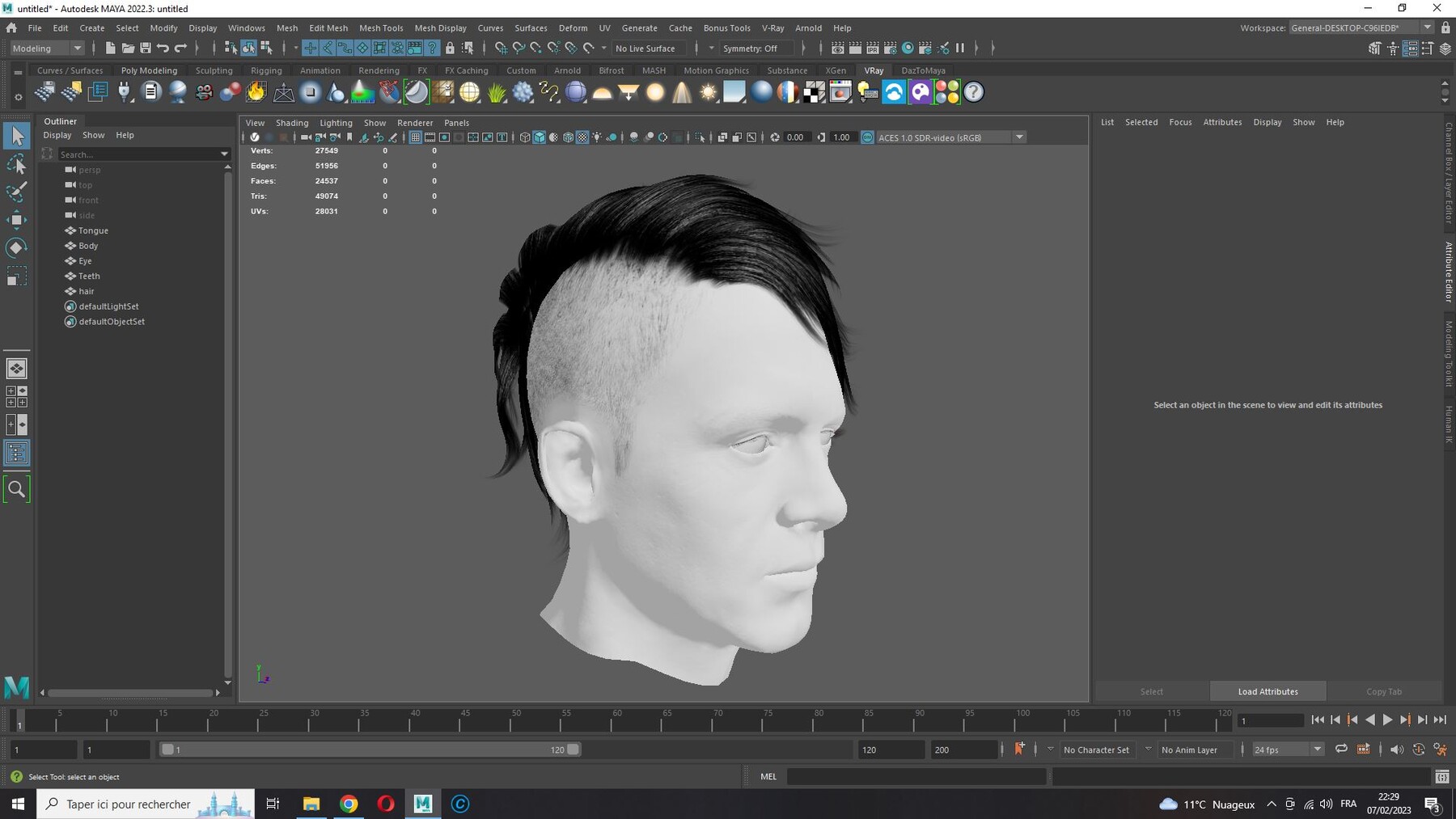1456x819 pixels.
Task: Go to start of playback range
Action: (x=1318, y=720)
